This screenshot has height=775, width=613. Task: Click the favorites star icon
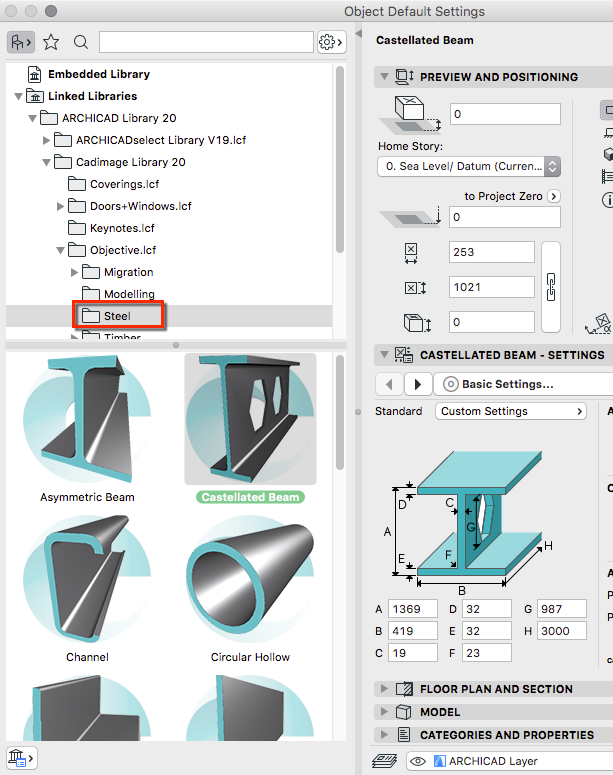tap(51, 42)
